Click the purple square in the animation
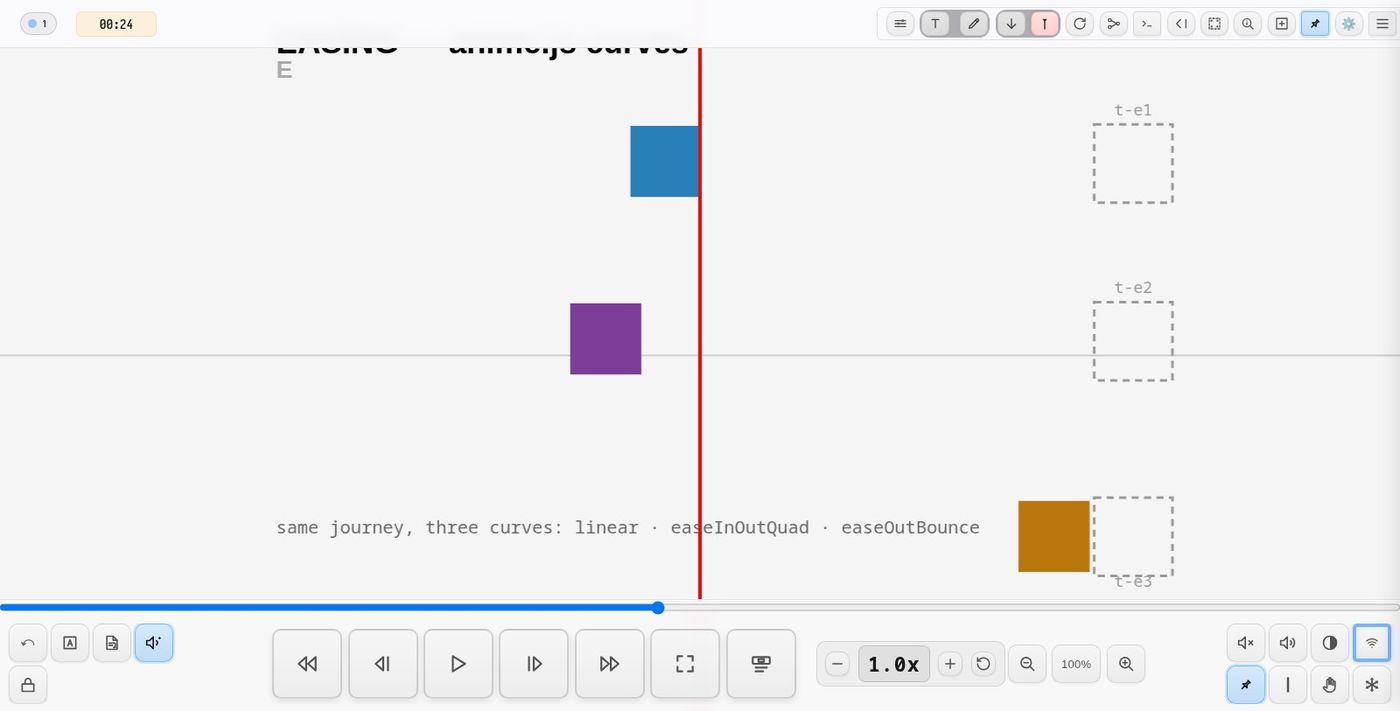This screenshot has width=1400, height=711. [606, 339]
